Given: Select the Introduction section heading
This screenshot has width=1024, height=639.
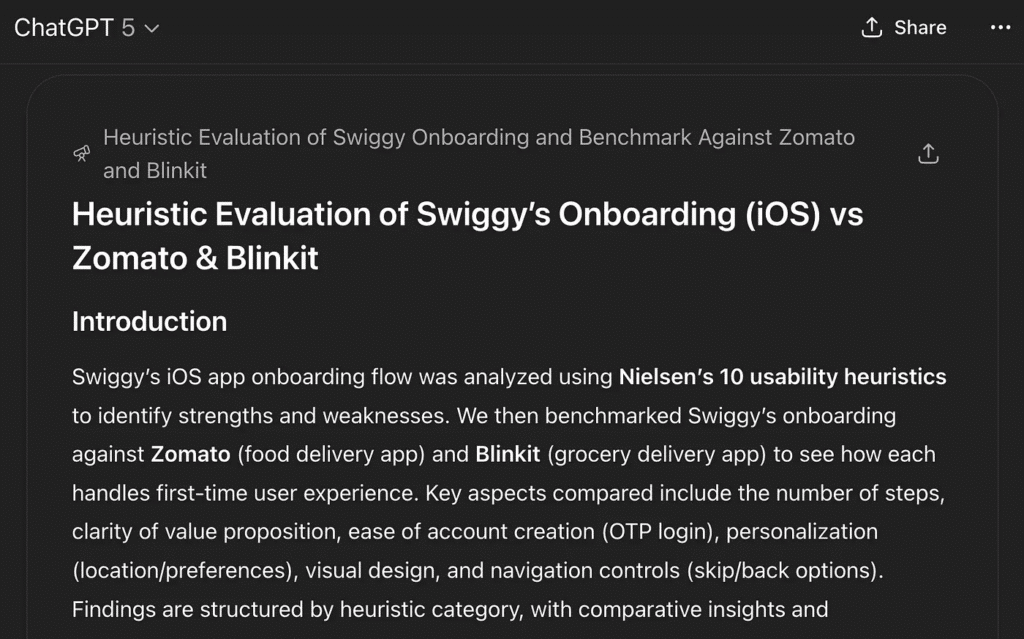Looking at the screenshot, I should tap(149, 321).
